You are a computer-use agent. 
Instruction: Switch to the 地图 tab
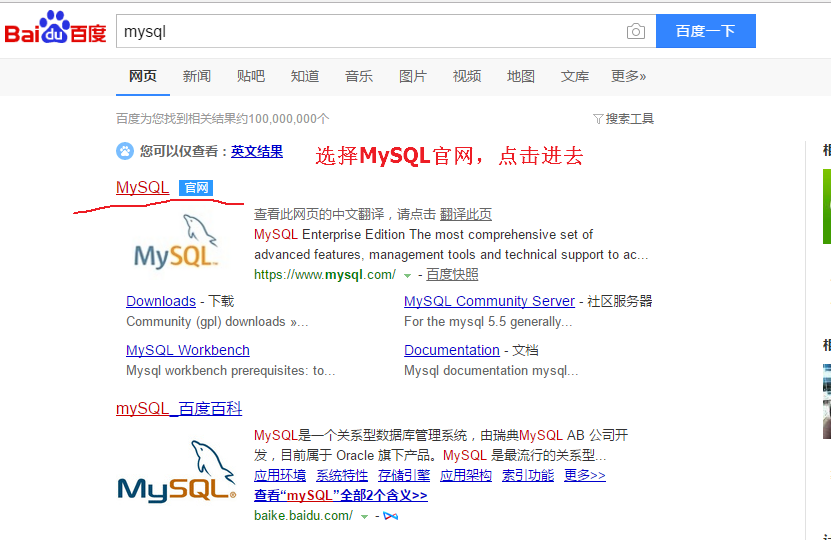point(521,76)
